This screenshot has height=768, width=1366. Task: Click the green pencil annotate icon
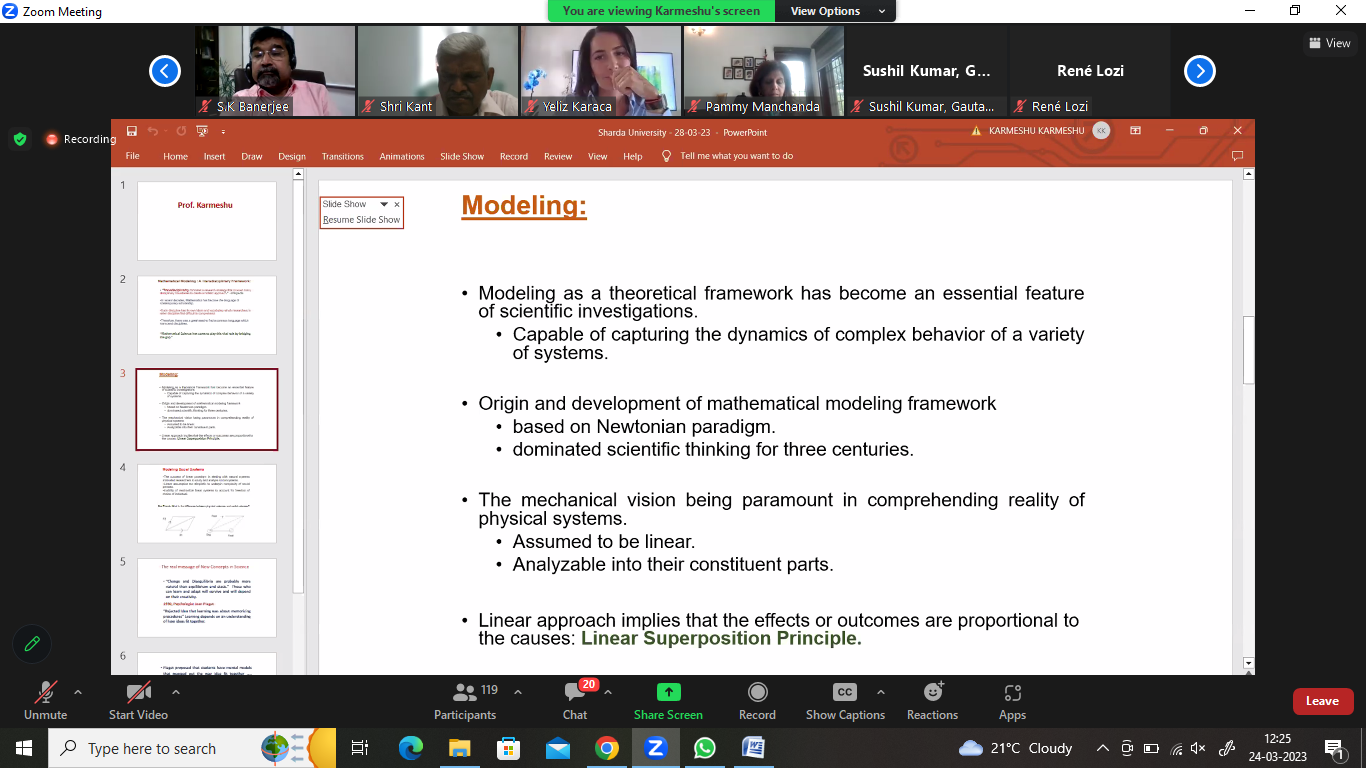point(32,644)
